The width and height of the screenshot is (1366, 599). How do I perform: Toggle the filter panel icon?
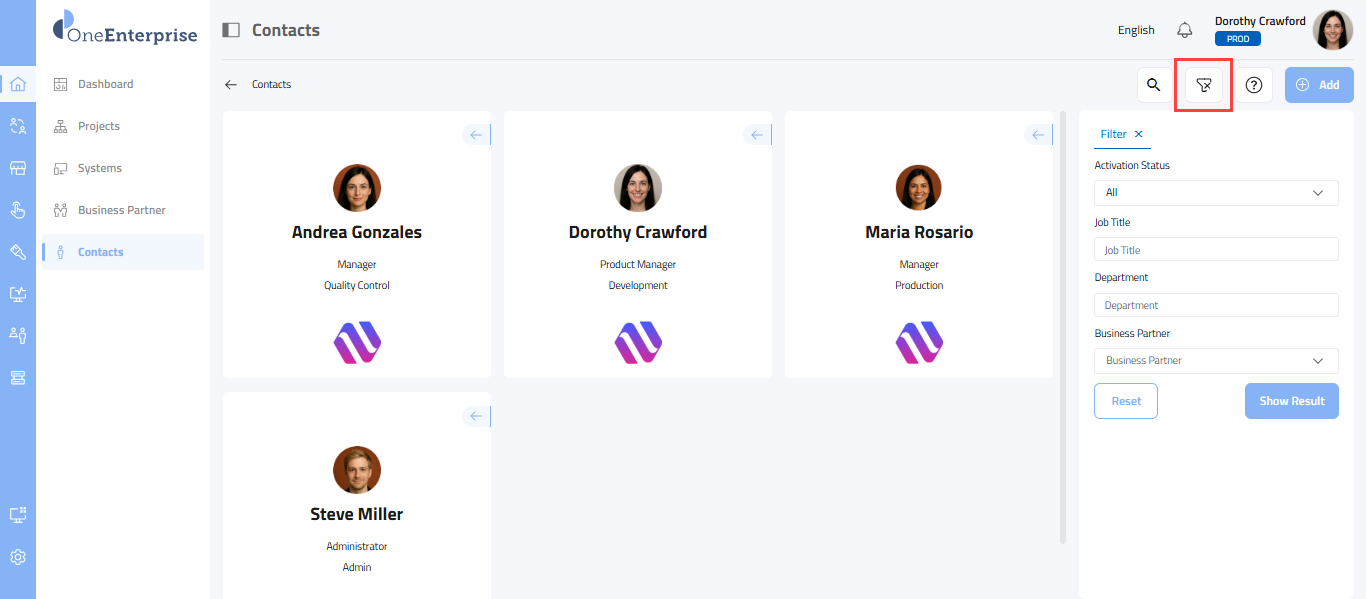(1204, 85)
